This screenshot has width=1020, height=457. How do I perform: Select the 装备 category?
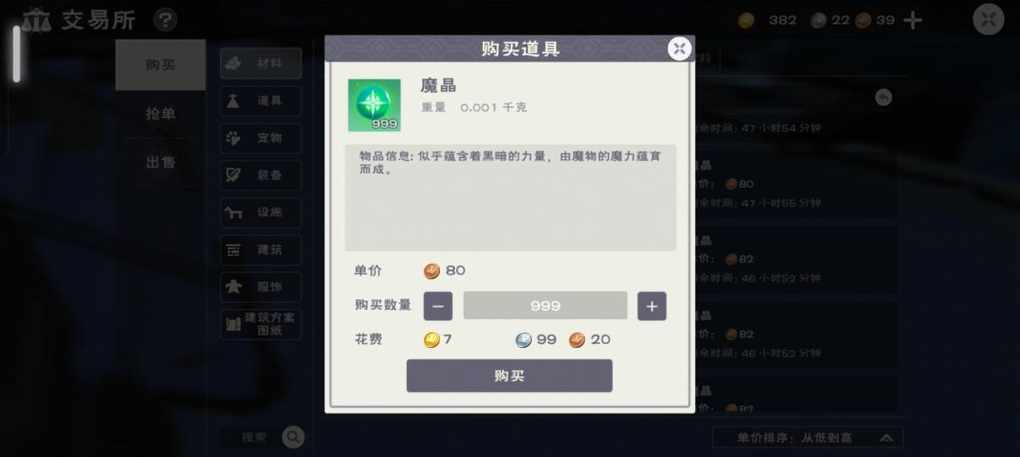pos(261,176)
